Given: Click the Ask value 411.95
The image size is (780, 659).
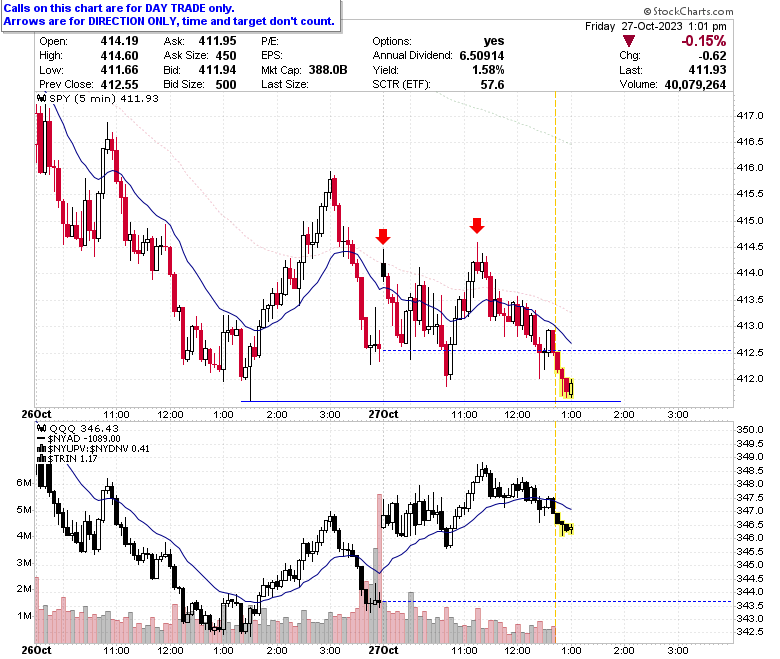Looking at the screenshot, I should [217, 41].
